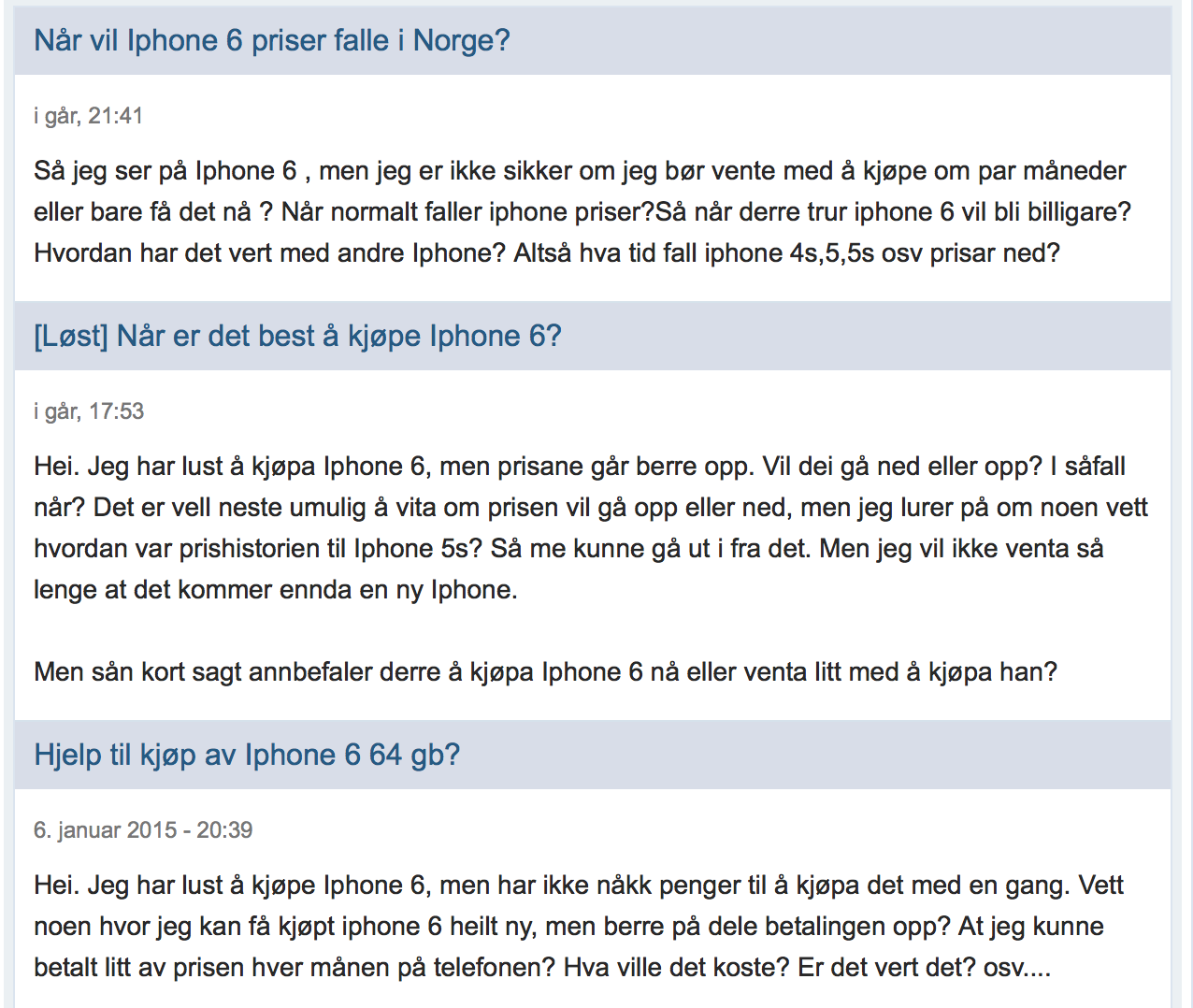1193x1008 pixels.
Task: Click the line starting "betalt litt av prisen hver månen"
Action: point(542,967)
